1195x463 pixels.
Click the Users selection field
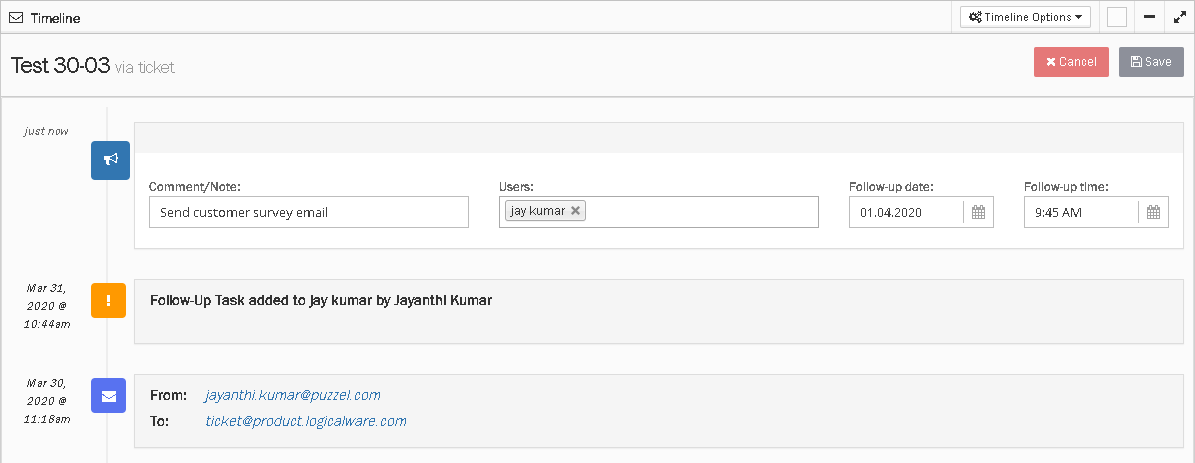pos(700,212)
